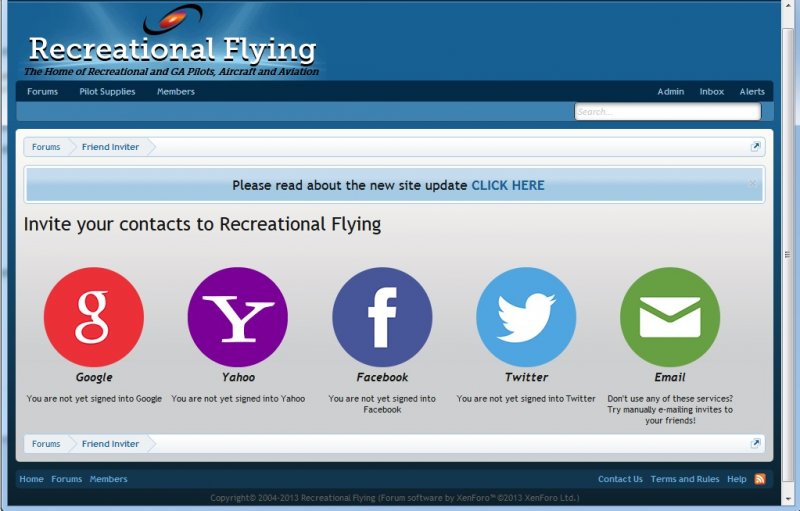Click the green Email envelope icon

point(670,317)
